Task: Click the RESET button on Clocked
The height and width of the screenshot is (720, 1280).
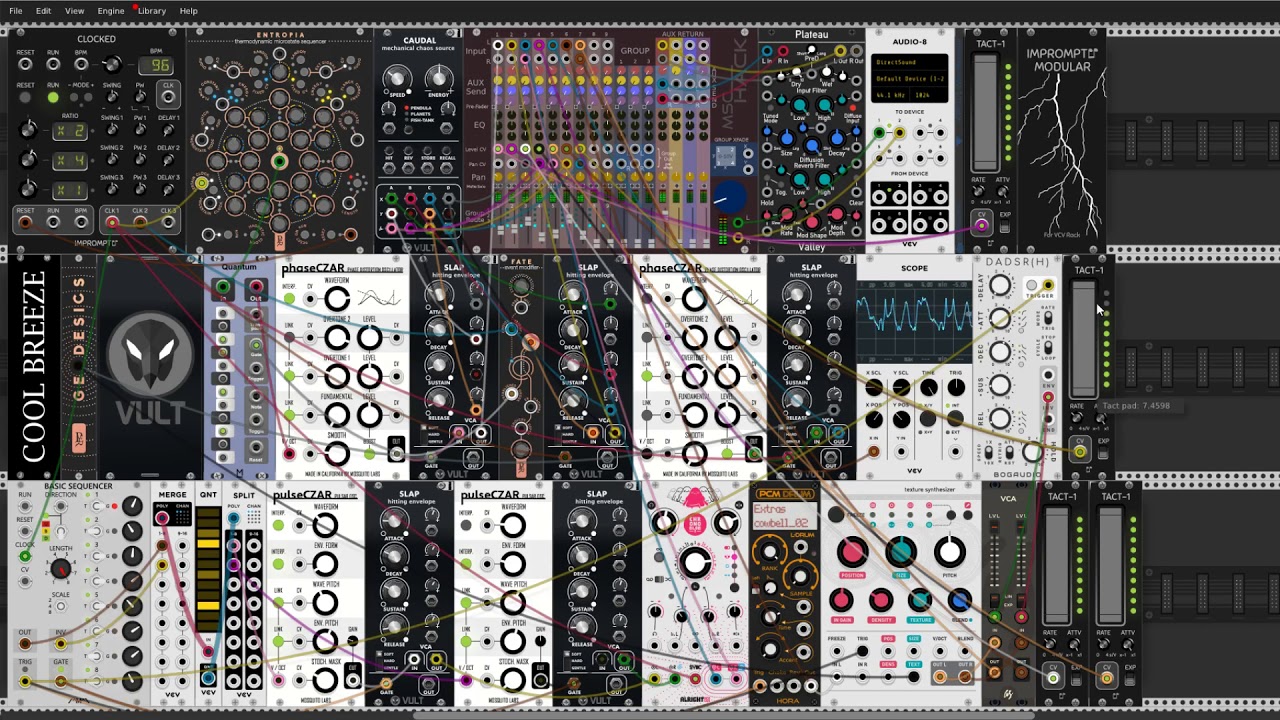Action: (25, 97)
